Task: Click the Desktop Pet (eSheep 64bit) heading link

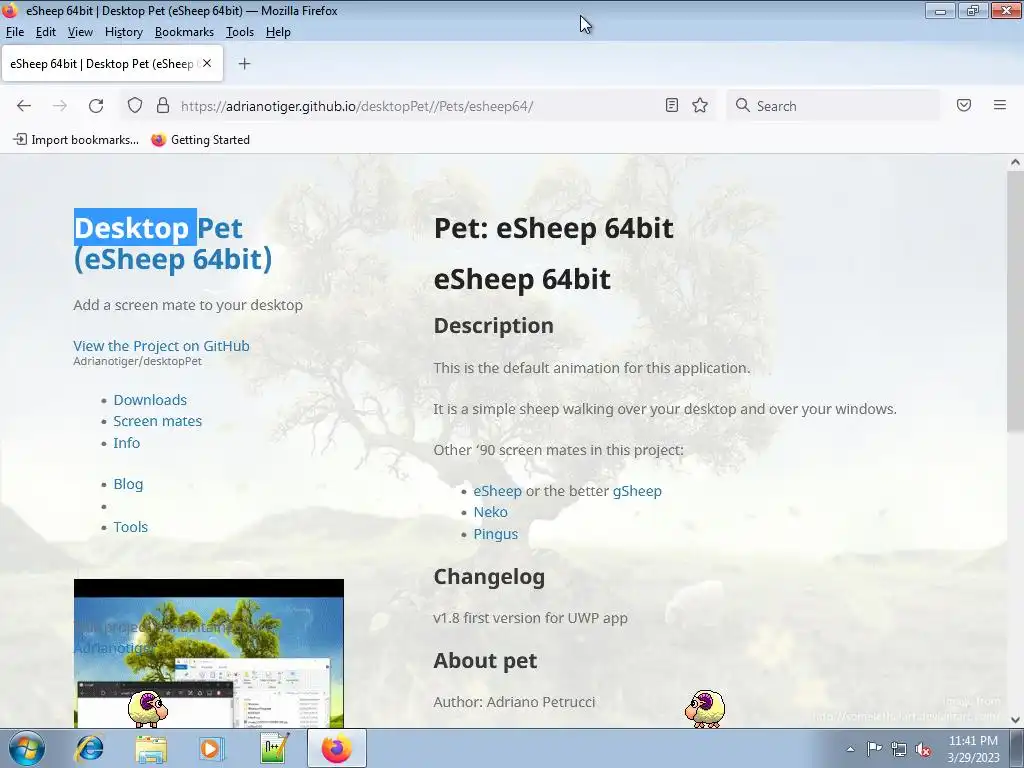Action: coord(172,244)
